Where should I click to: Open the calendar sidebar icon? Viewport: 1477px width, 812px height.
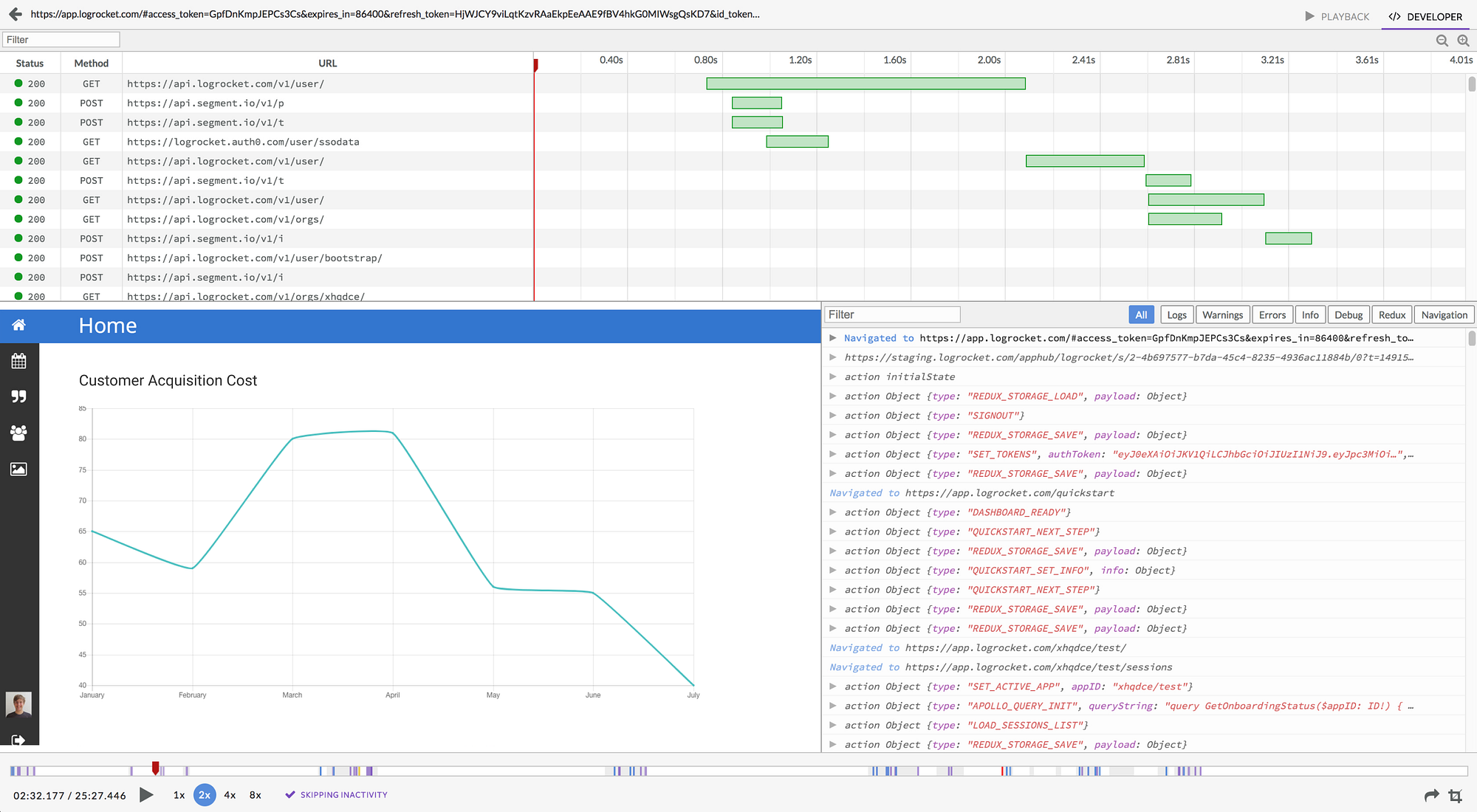(x=19, y=361)
